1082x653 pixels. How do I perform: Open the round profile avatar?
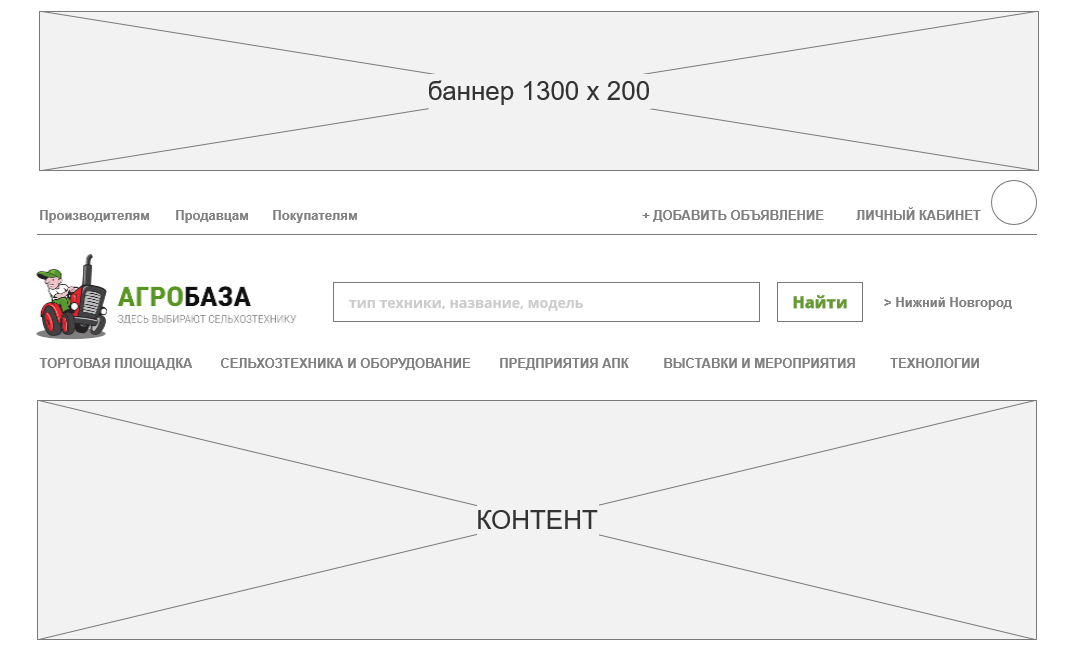1013,203
